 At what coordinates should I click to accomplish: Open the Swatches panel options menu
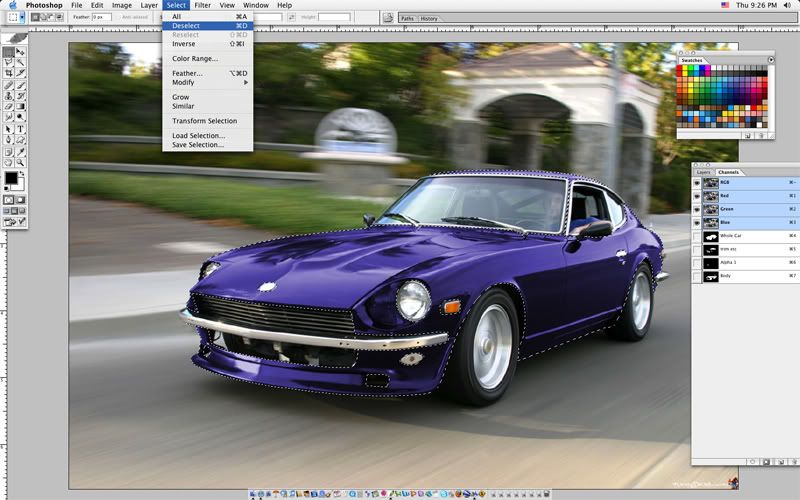coord(771,60)
